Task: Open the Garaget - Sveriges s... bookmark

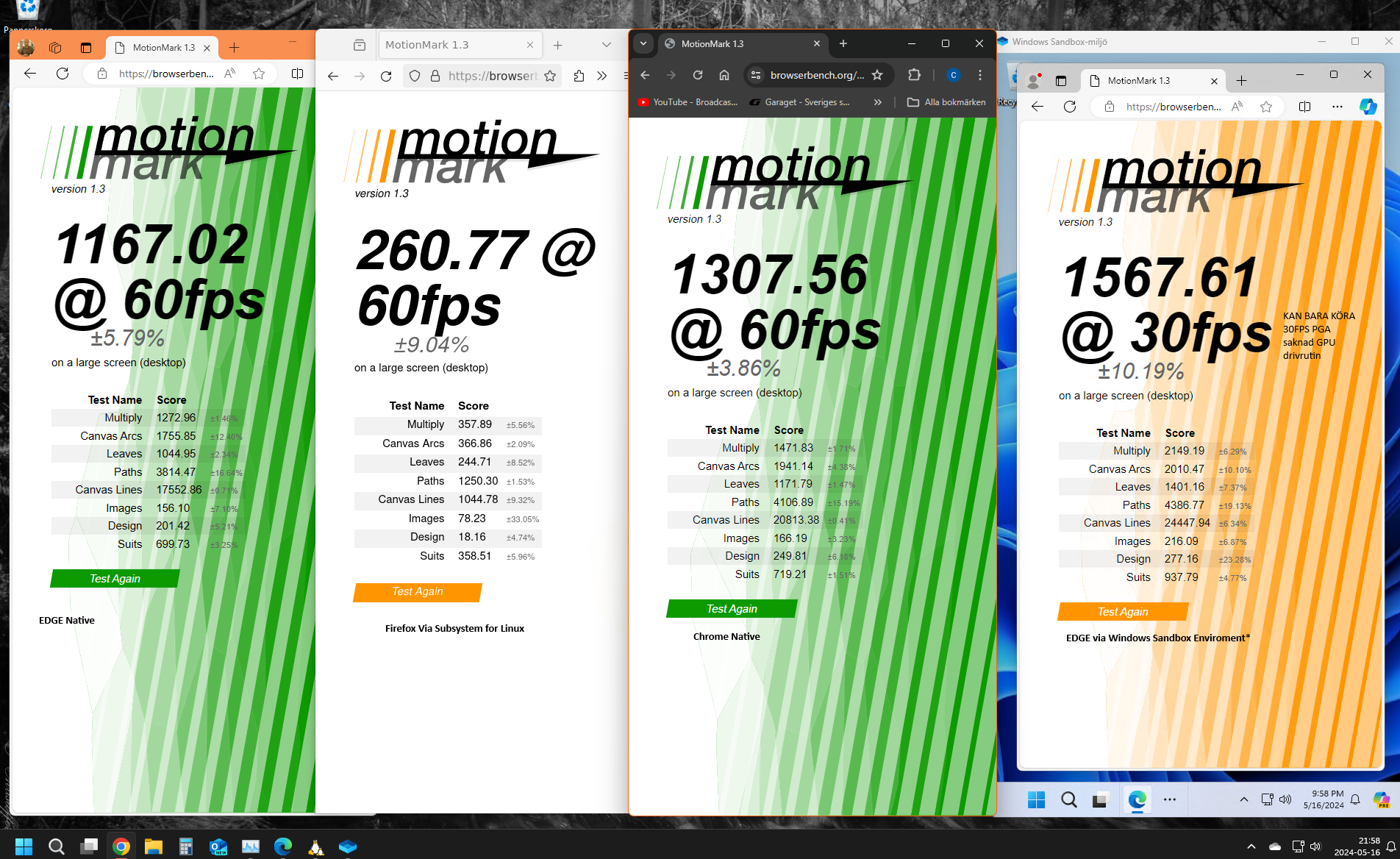Action: click(799, 102)
